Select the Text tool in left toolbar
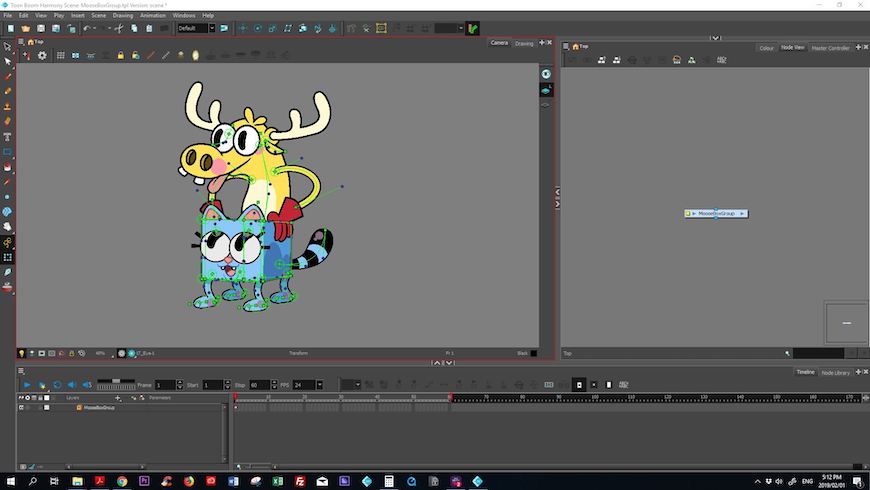The height and width of the screenshot is (490, 870). click(x=7, y=137)
